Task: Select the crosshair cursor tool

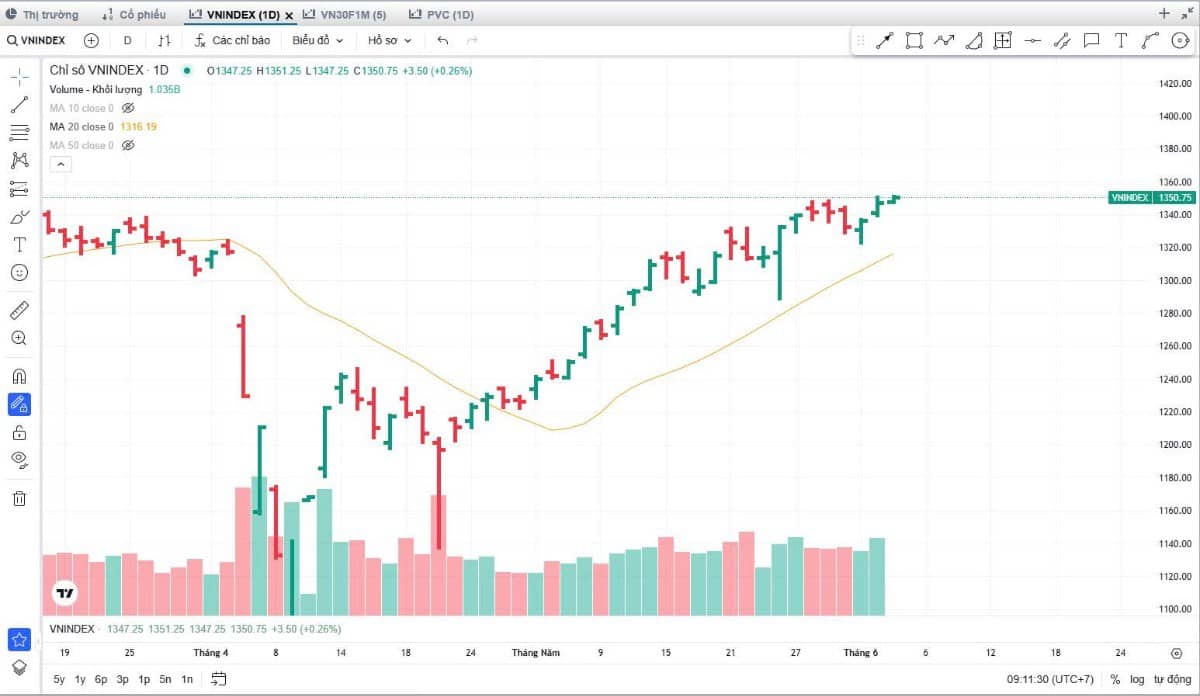Action: tap(19, 77)
